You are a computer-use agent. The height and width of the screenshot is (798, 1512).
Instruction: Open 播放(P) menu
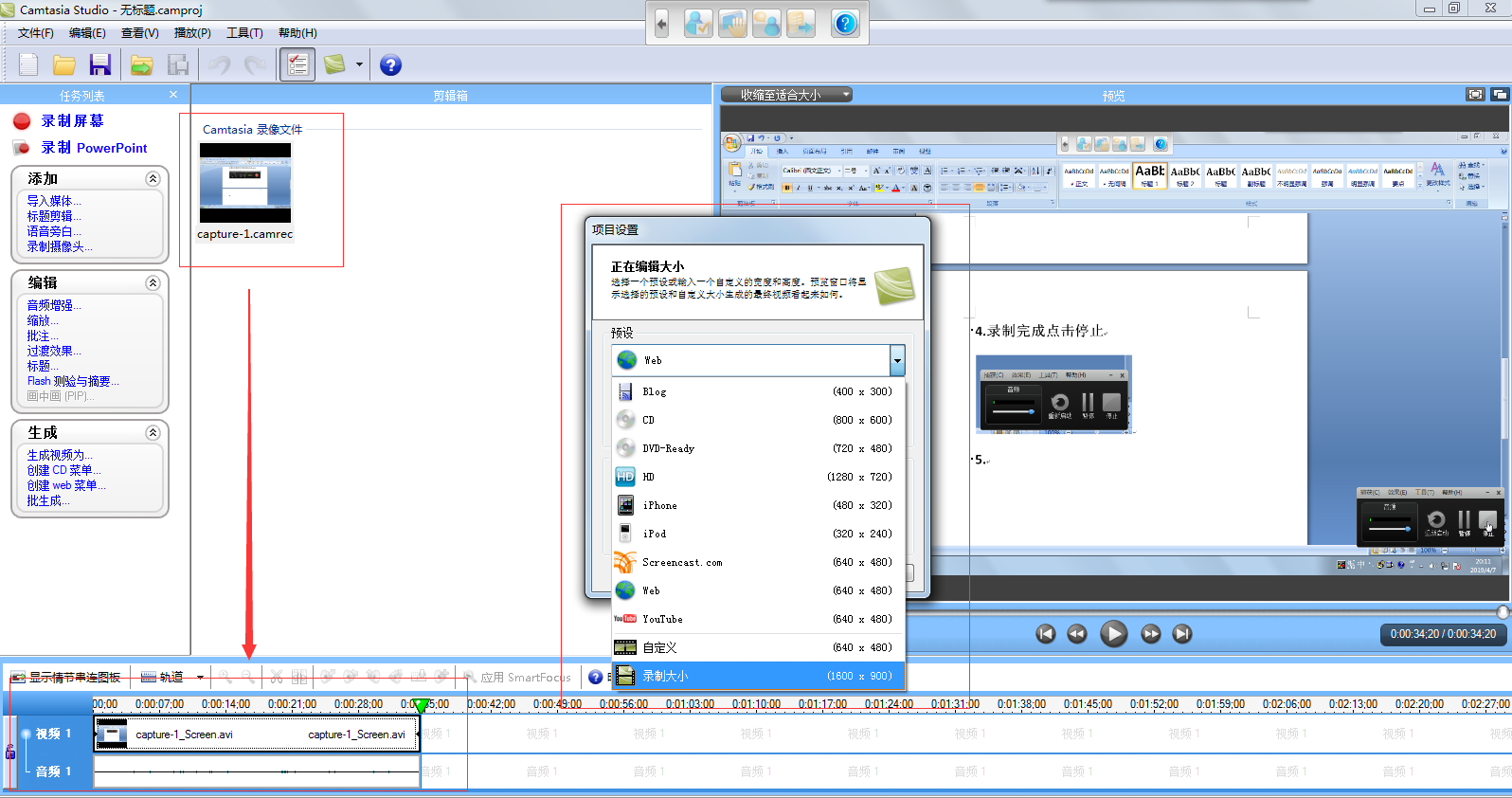coord(192,33)
